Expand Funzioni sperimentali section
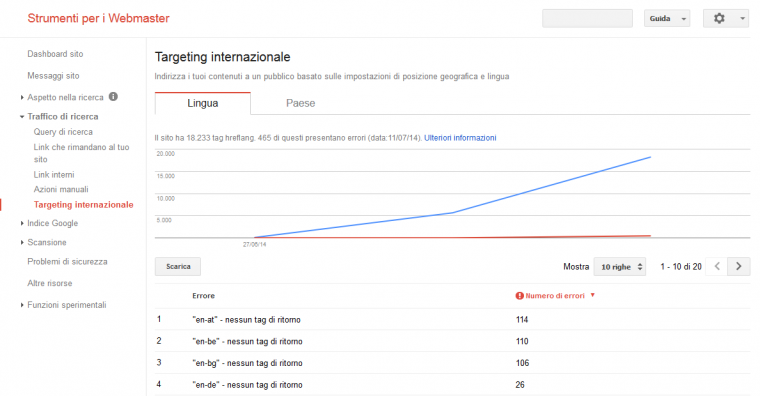 tap(22, 305)
